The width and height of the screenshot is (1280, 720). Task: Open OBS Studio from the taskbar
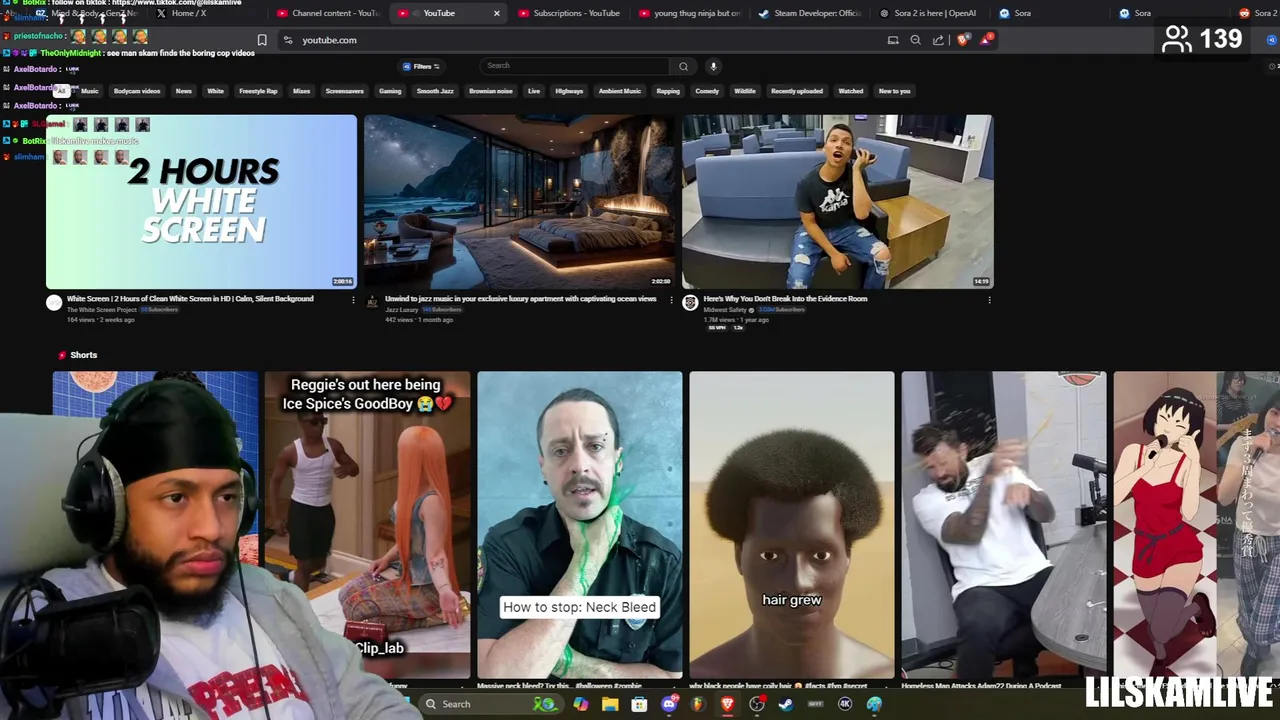(757, 704)
